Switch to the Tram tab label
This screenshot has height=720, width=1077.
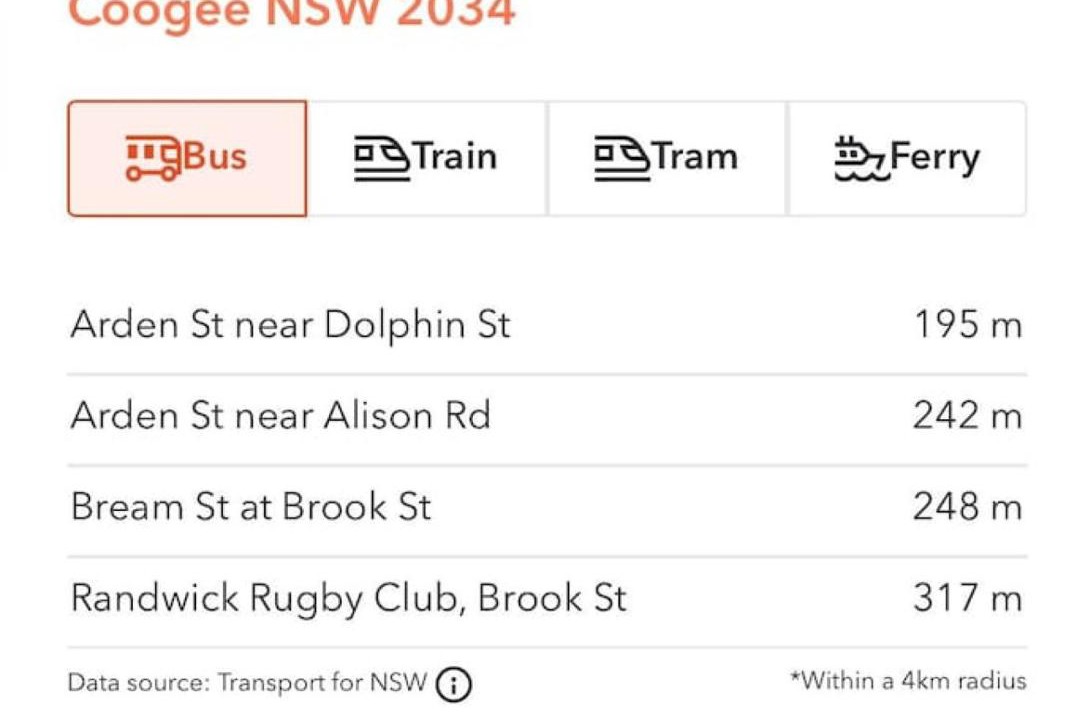[x=695, y=158]
